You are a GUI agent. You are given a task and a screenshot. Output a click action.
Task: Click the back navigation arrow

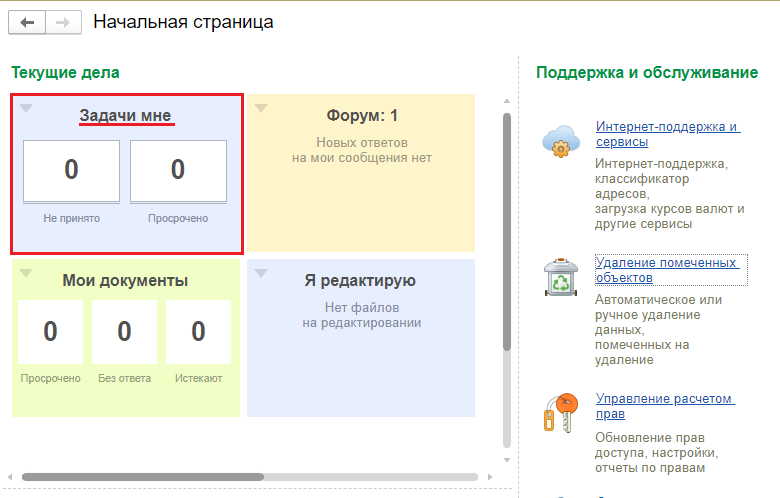coord(27,22)
